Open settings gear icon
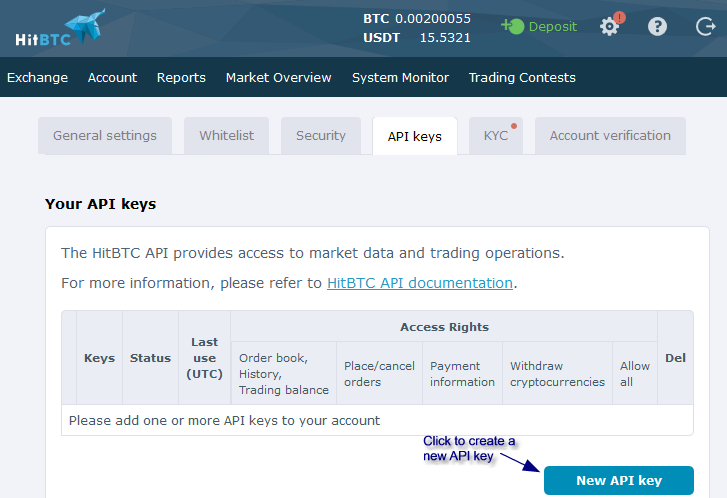The width and height of the screenshot is (727, 498). [x=609, y=27]
